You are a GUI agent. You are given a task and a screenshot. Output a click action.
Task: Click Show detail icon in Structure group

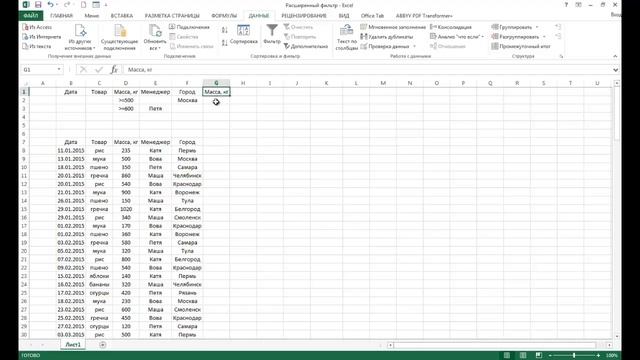tap(558, 27)
